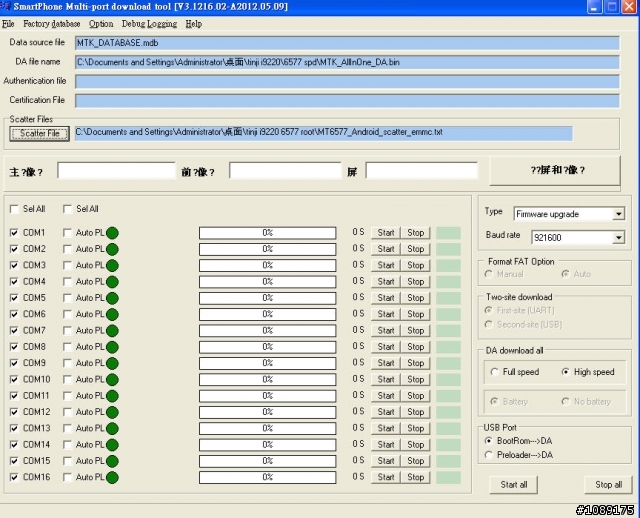The width and height of the screenshot is (640, 518).
Task: Enable Auto PL for COM7
Action: pyautogui.click(x=67, y=331)
